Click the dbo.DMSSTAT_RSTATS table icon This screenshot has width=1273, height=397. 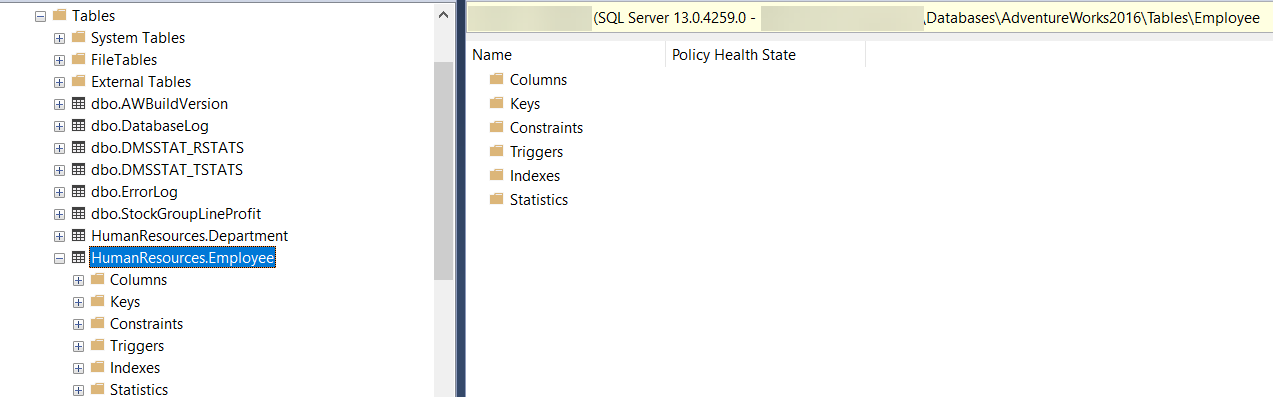click(x=78, y=148)
